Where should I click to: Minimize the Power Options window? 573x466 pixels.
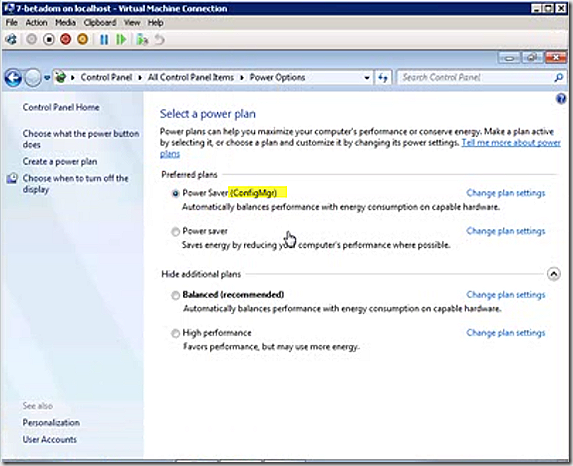pos(509,58)
